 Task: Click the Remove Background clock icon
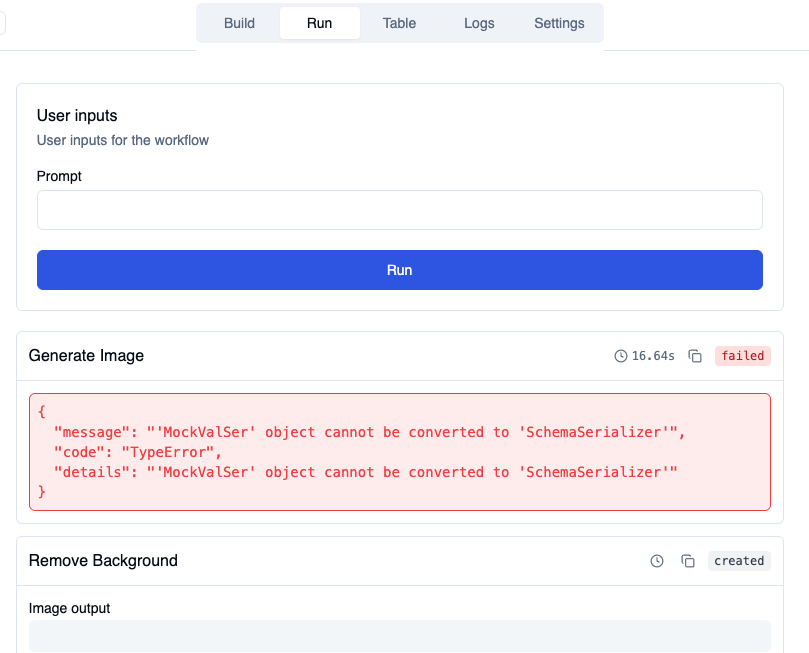tap(657, 561)
